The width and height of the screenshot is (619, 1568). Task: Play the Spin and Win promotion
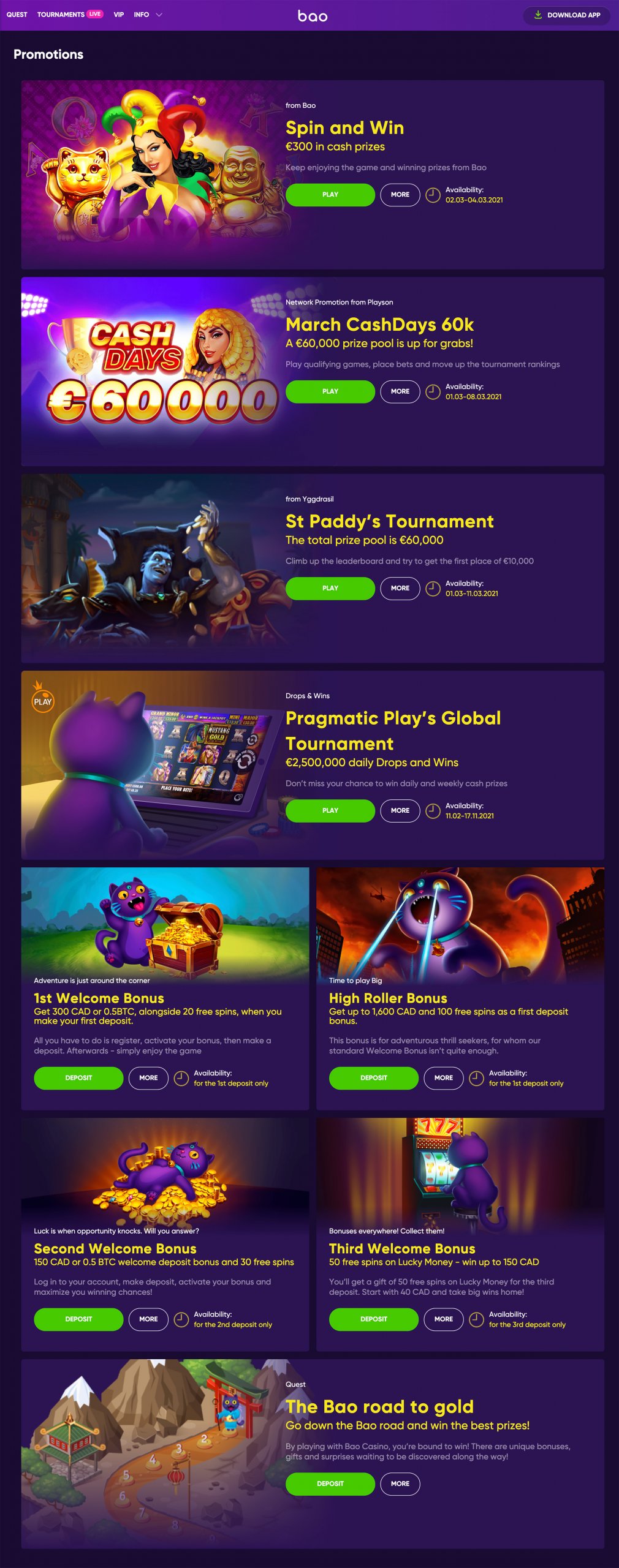click(x=330, y=195)
